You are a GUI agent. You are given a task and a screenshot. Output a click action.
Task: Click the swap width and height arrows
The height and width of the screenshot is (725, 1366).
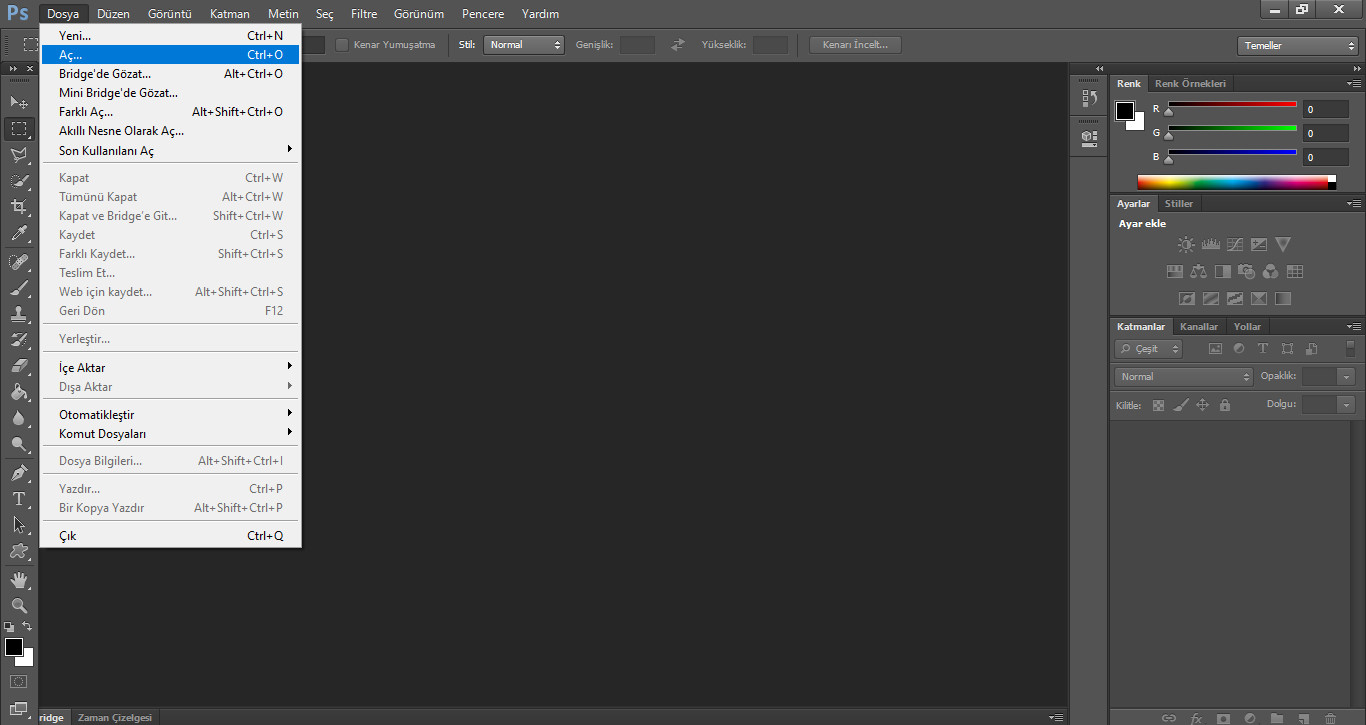pos(678,45)
